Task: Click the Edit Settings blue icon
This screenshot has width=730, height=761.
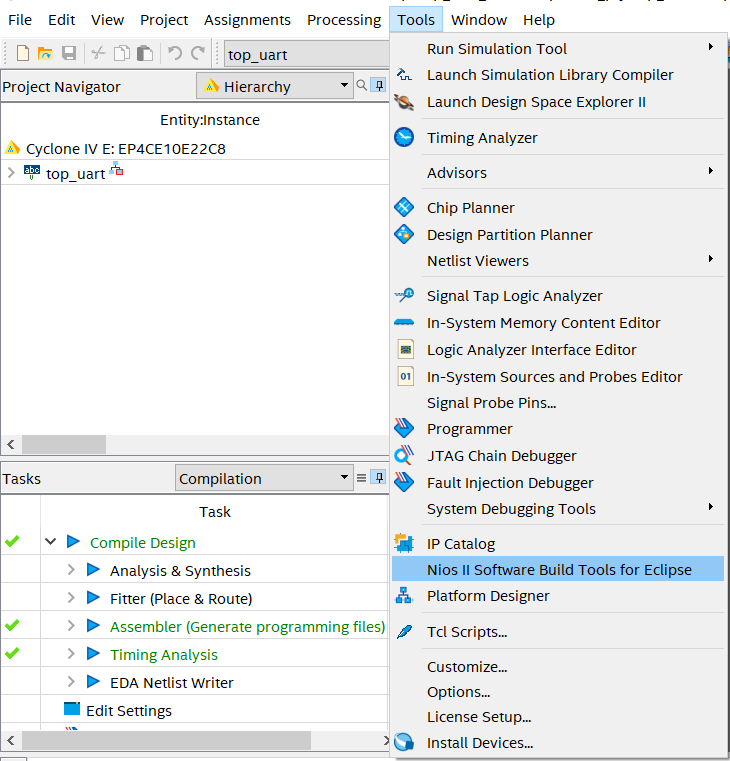Action: coord(72,709)
